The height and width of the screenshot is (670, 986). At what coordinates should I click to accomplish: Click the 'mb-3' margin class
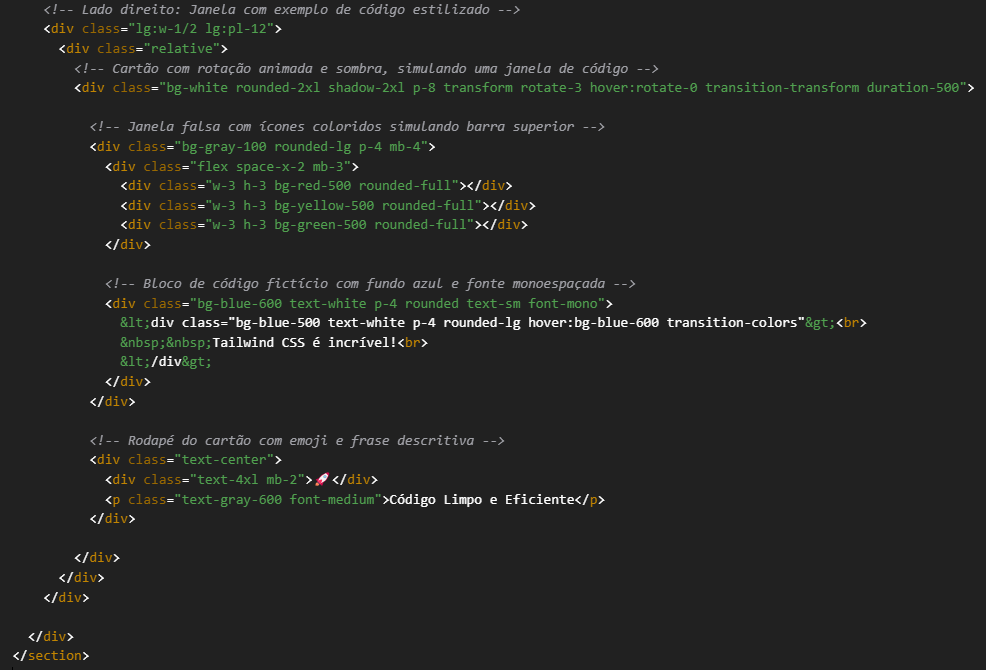click(328, 167)
